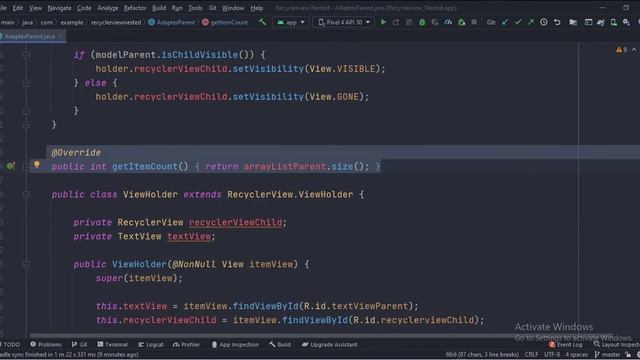Viewport: 640px width, 360px height.
Task: Toggle read-only lock icon in status bar
Action: (628, 355)
